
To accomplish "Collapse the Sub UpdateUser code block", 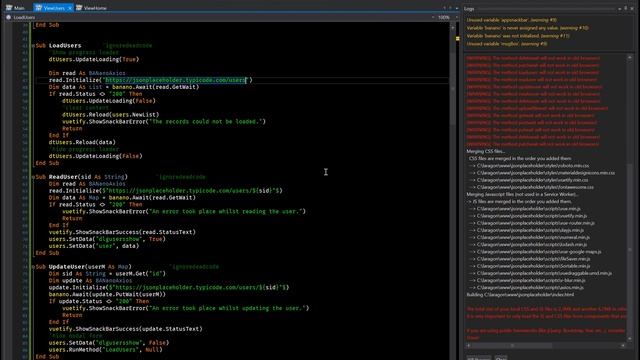I will pyautogui.click(x=33, y=267).
